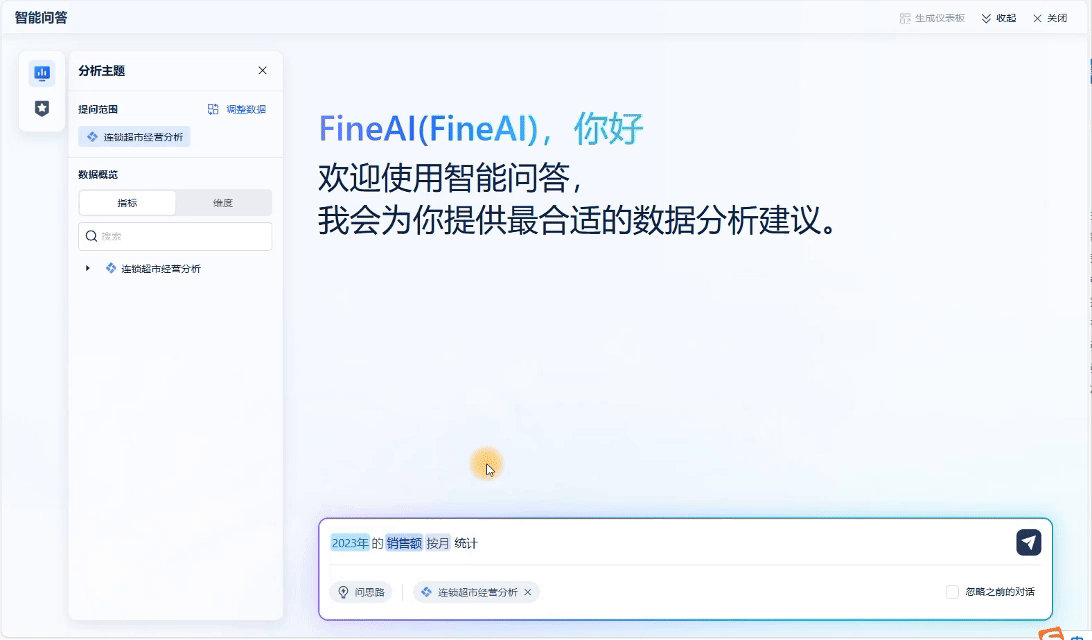Switch to the 维度 tab
The image size is (1092, 640).
pyautogui.click(x=223, y=203)
